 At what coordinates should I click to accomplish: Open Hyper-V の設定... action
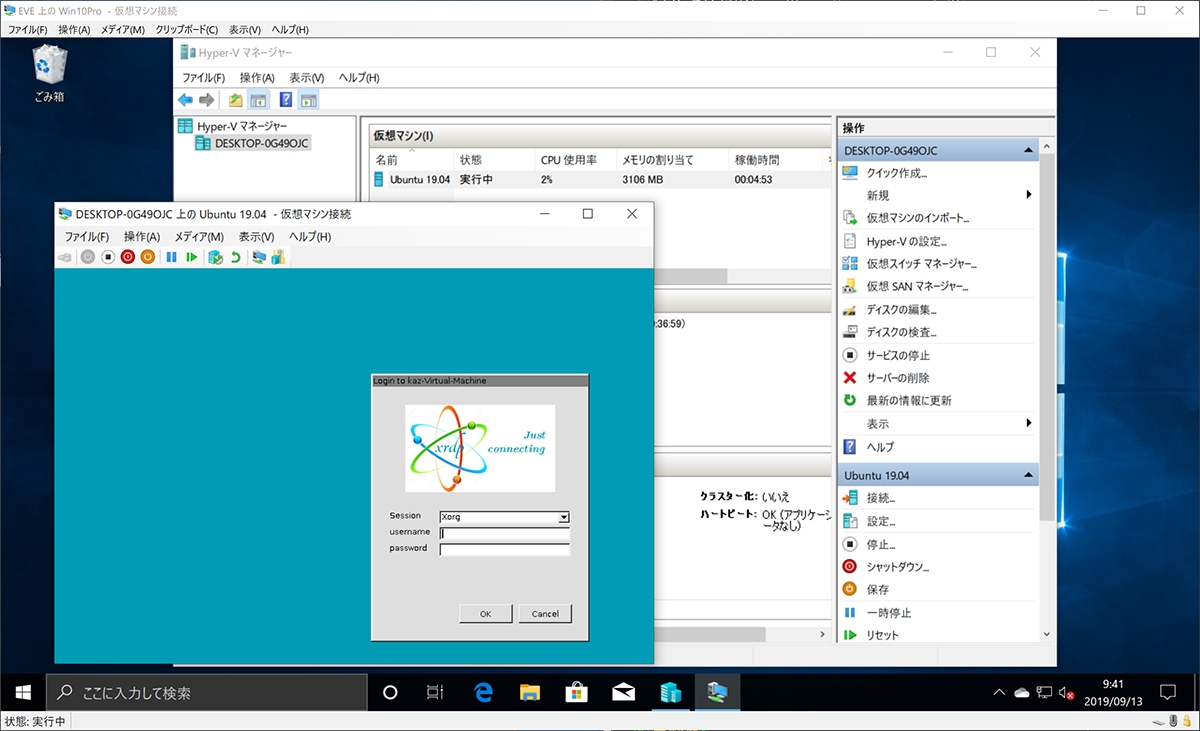(x=906, y=241)
